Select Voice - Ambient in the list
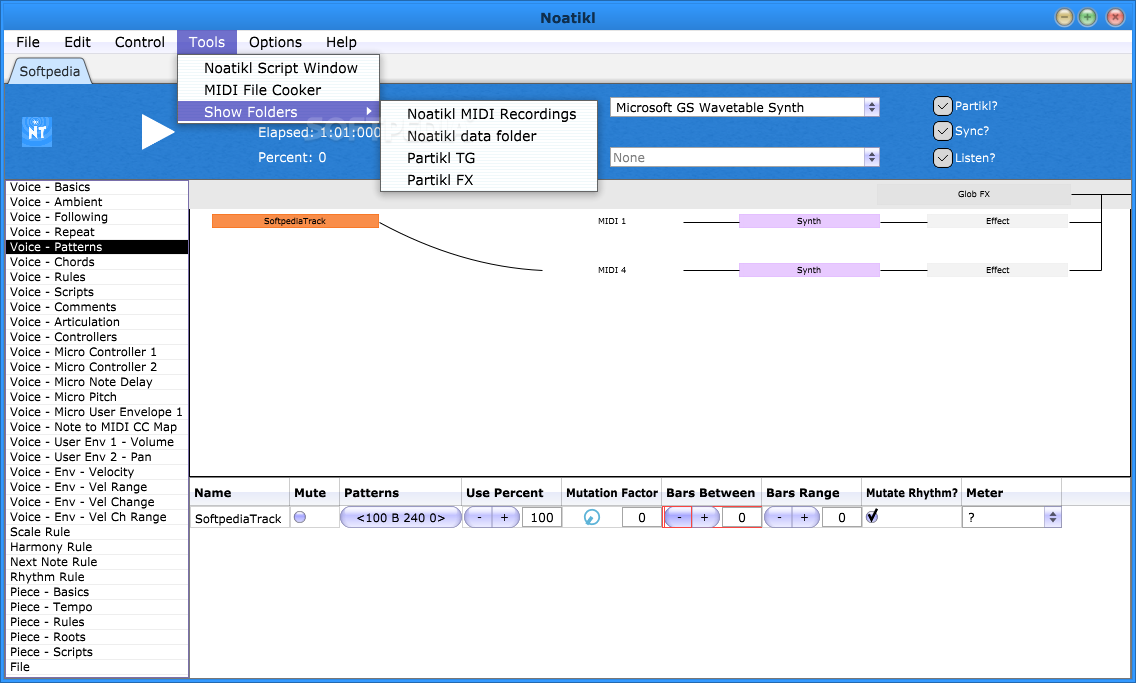Image resolution: width=1136 pixels, height=683 pixels. click(x=97, y=202)
